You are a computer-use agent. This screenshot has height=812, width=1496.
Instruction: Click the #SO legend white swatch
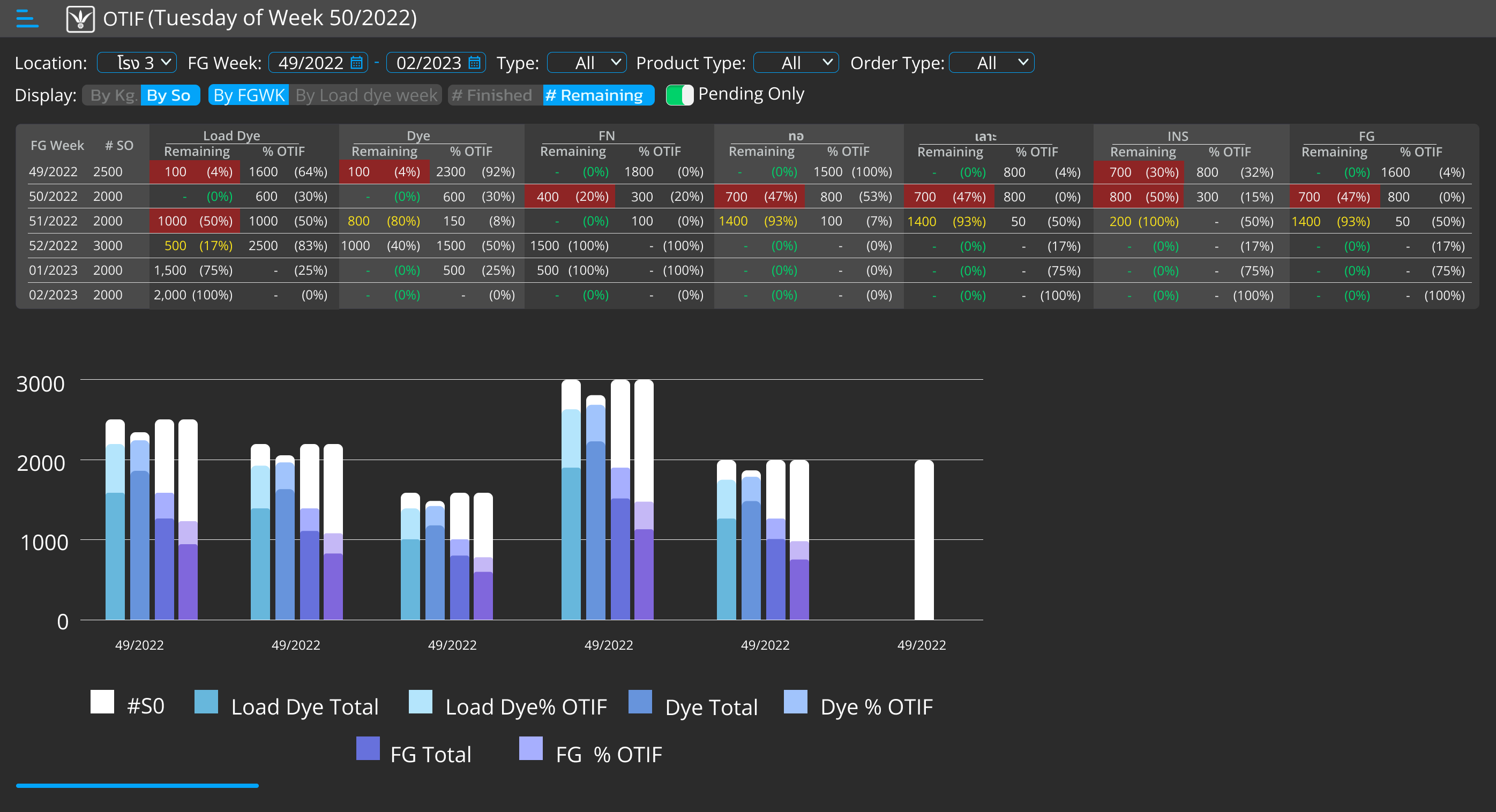102,701
